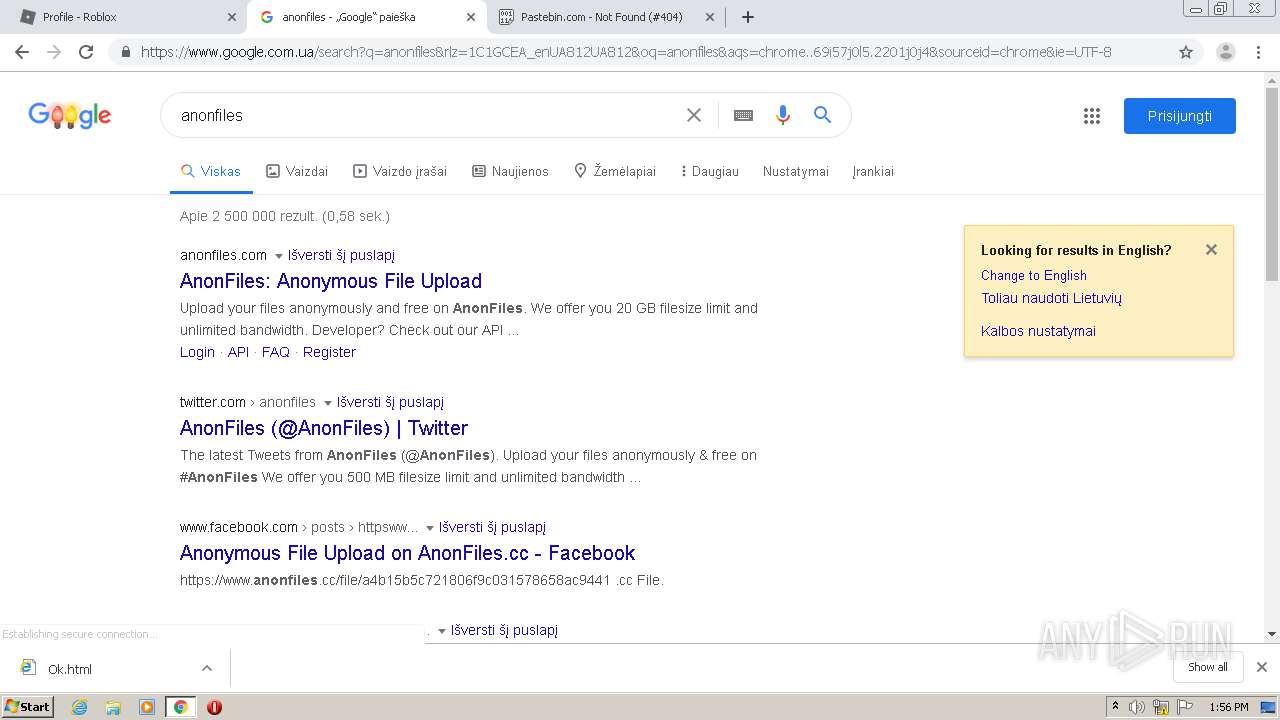Open Chrome's three-dot menu
Screen dimensions: 1280x720
[x=1259, y=52]
